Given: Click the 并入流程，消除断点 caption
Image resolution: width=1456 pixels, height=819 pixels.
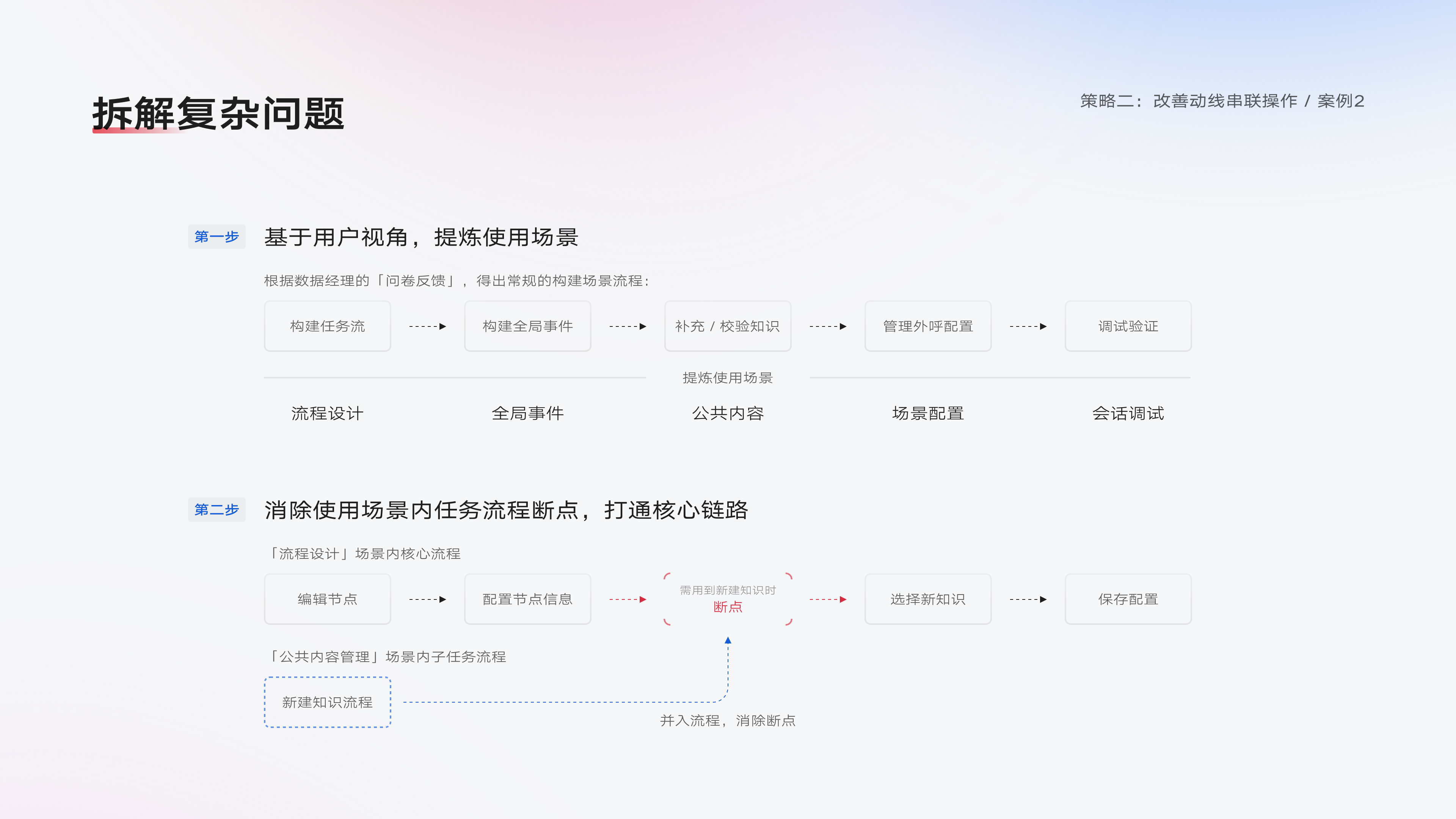Looking at the screenshot, I should pos(728,721).
